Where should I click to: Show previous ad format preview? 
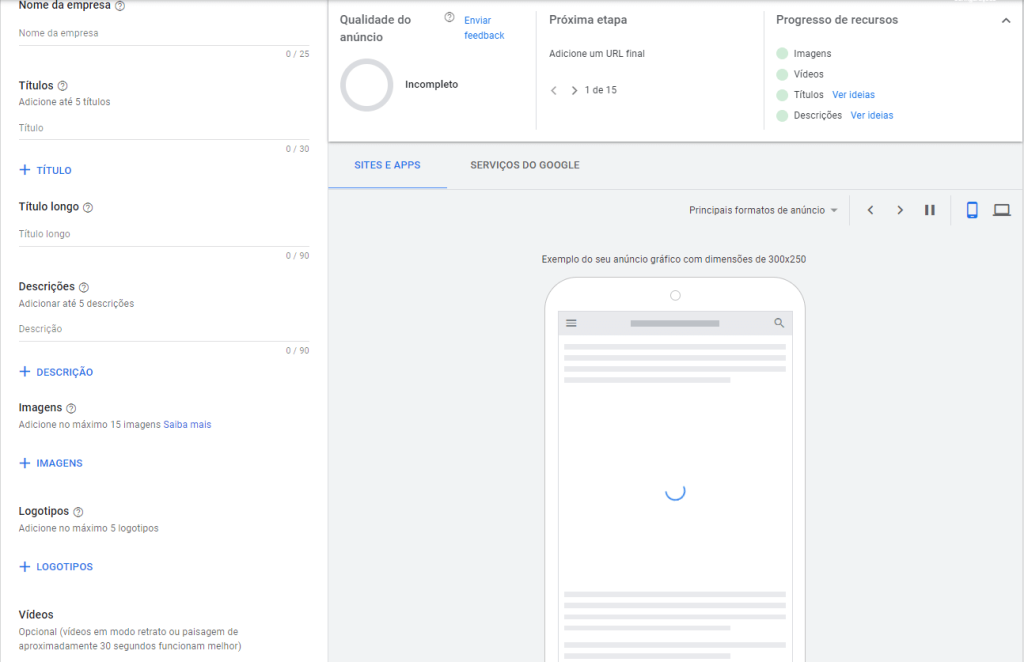(x=871, y=210)
